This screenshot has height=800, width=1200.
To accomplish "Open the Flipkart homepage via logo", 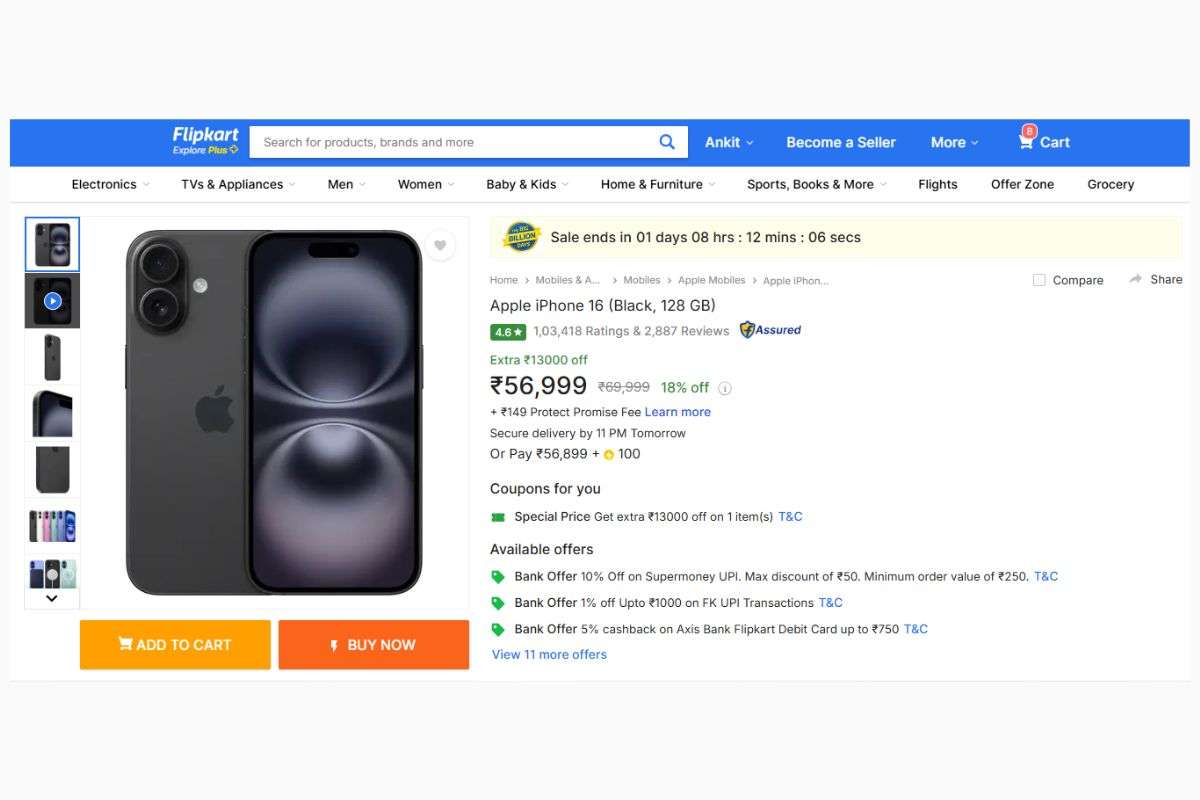I will click(204, 140).
